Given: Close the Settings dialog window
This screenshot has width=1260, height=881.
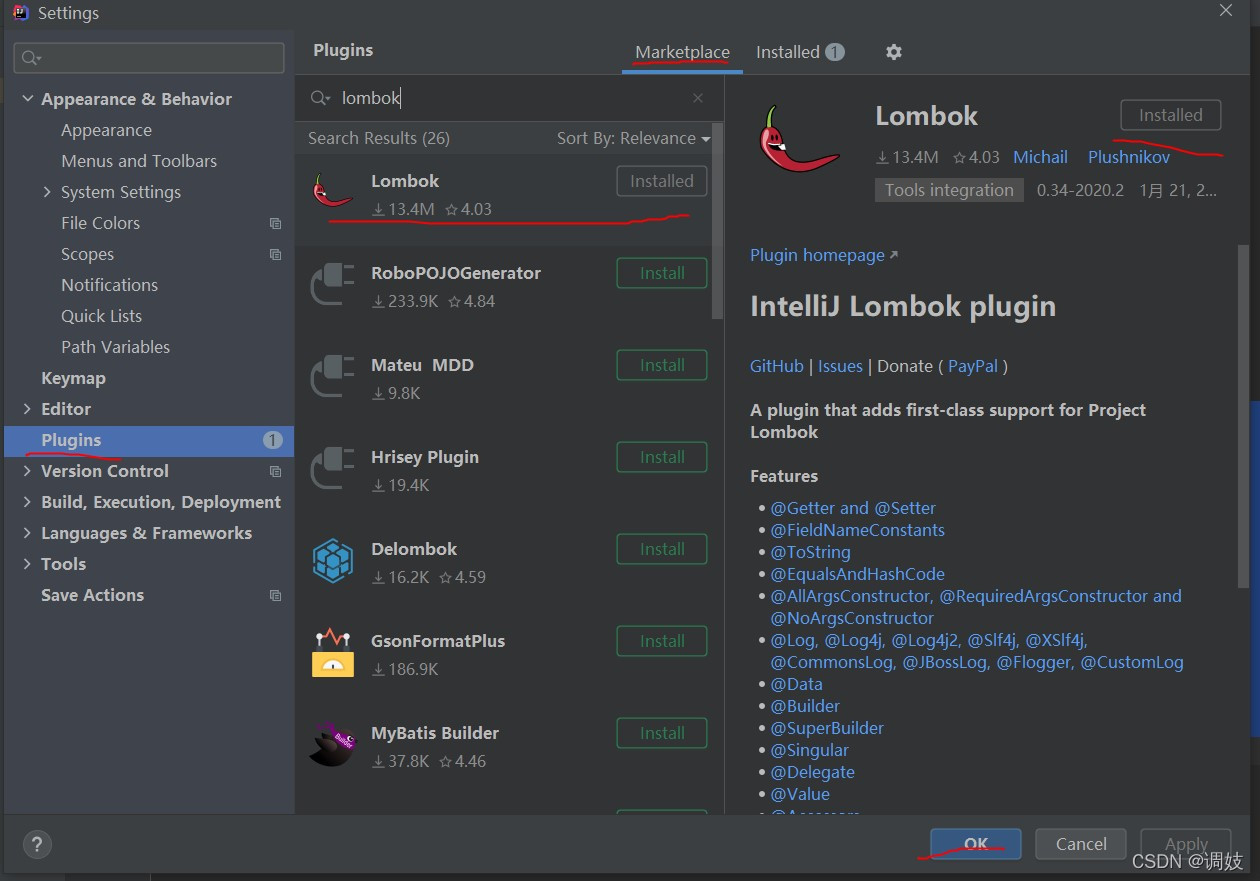Looking at the screenshot, I should [x=1226, y=11].
